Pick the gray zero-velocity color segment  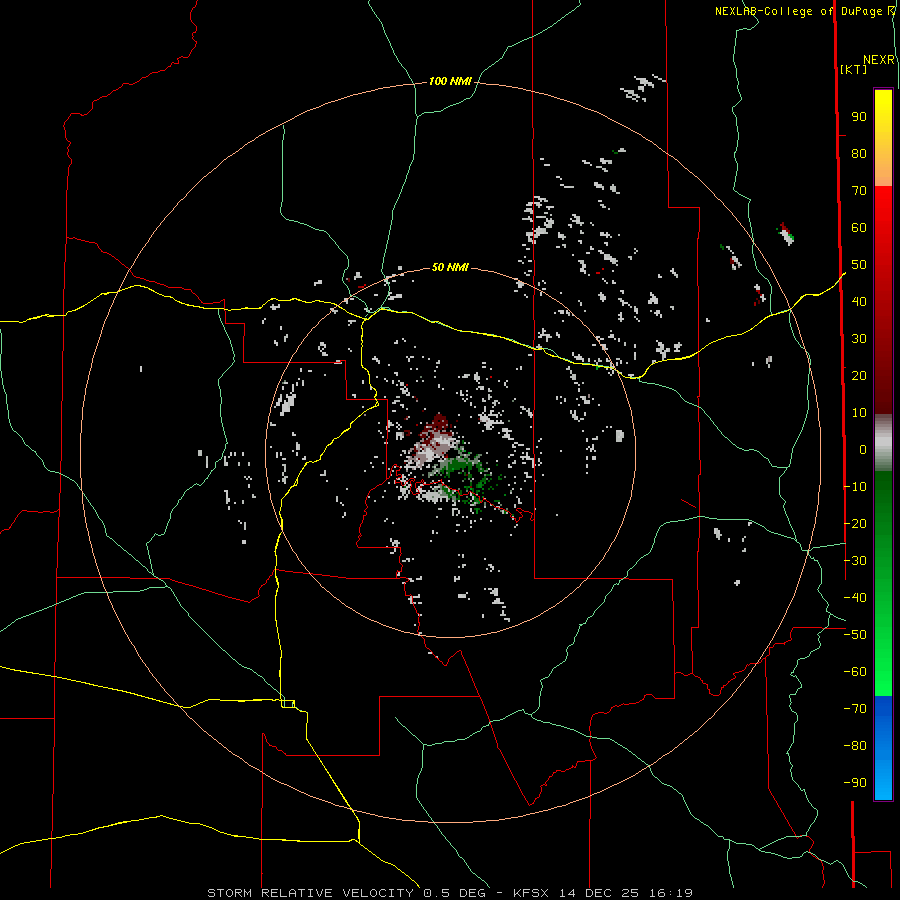click(883, 443)
